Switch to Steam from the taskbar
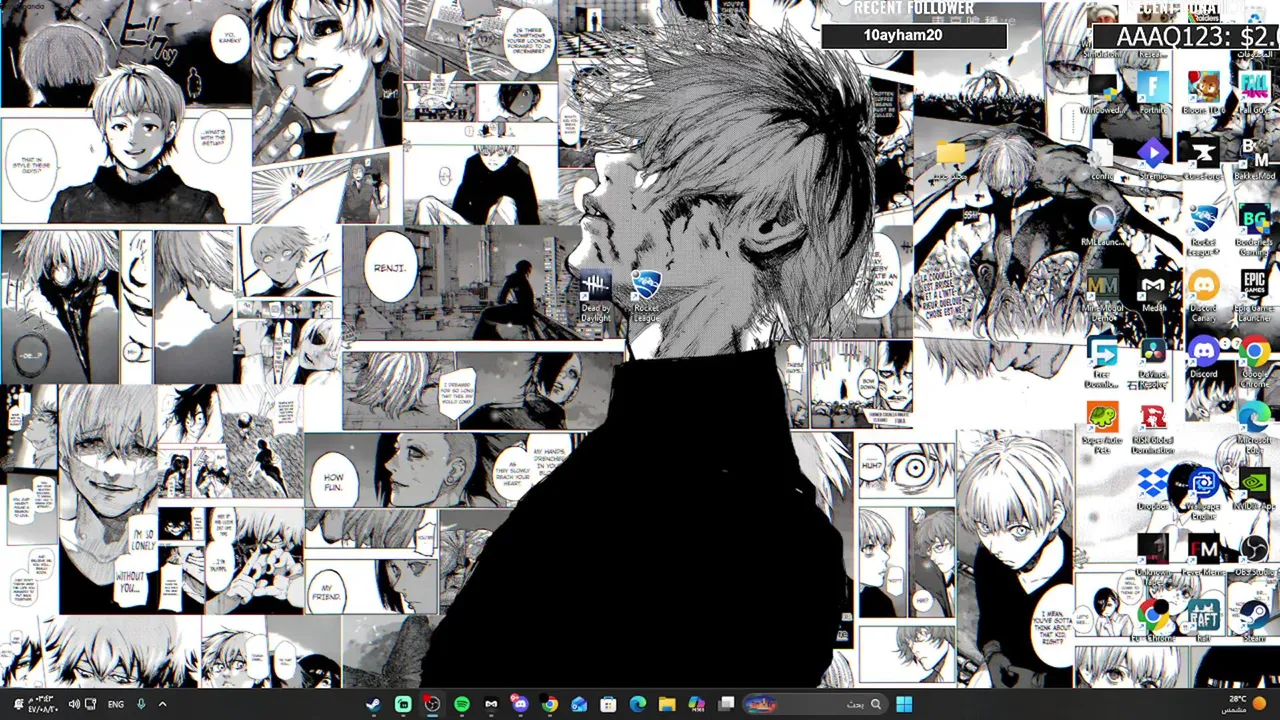1280x720 pixels. [373, 704]
